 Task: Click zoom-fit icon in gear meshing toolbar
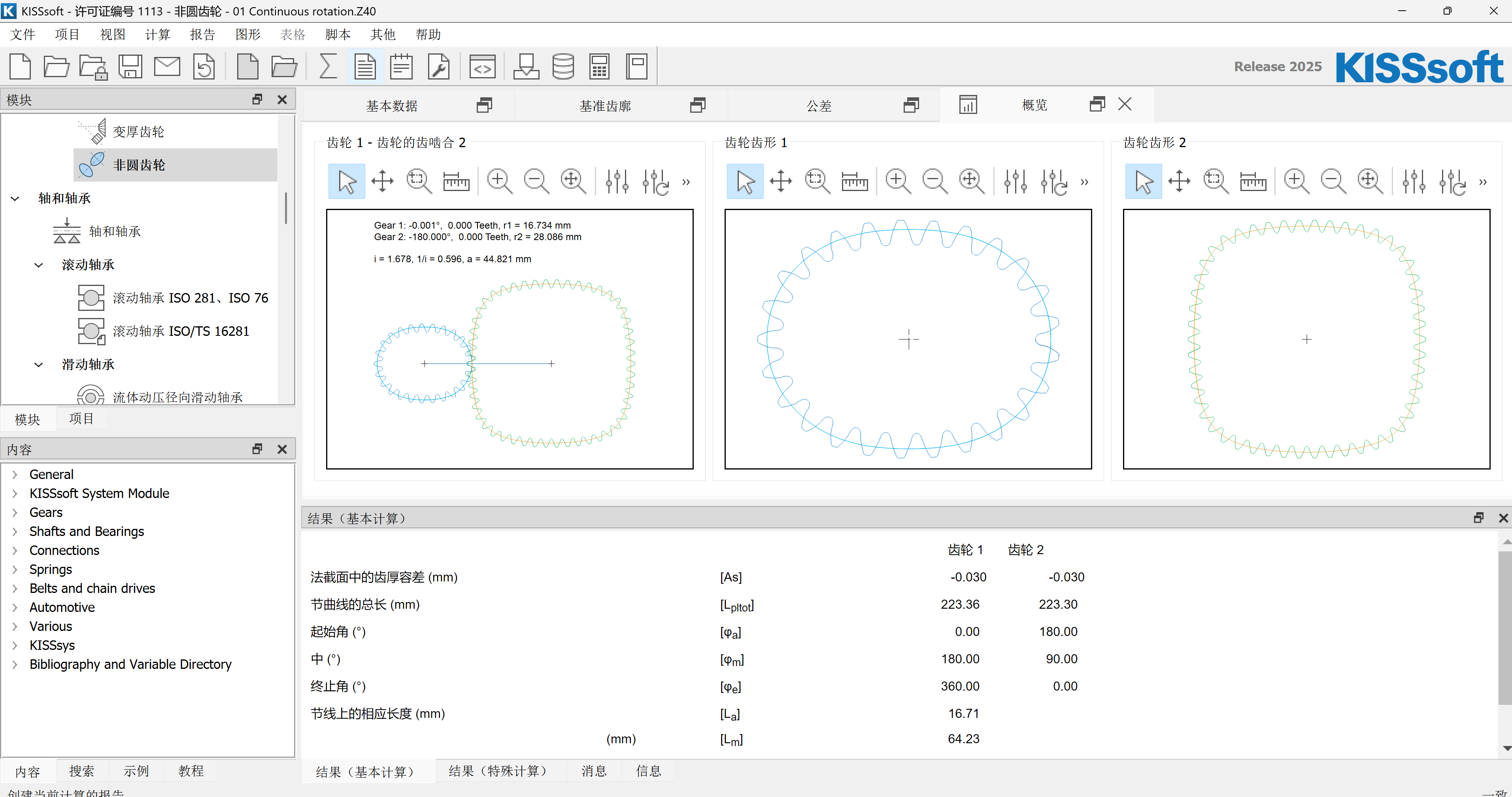tap(573, 182)
